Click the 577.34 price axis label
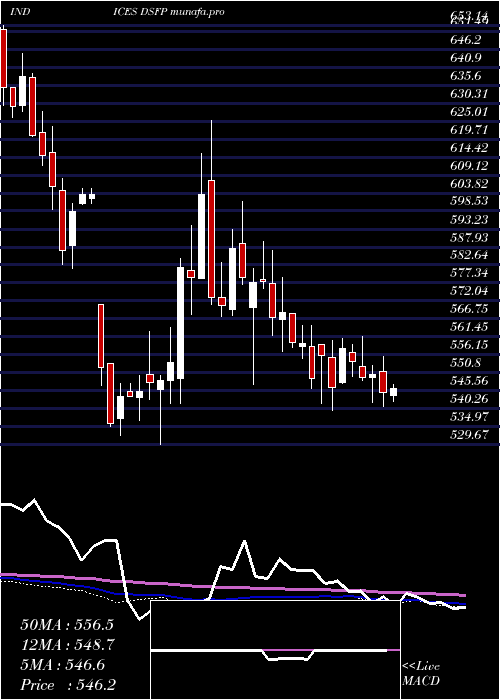 (469, 273)
